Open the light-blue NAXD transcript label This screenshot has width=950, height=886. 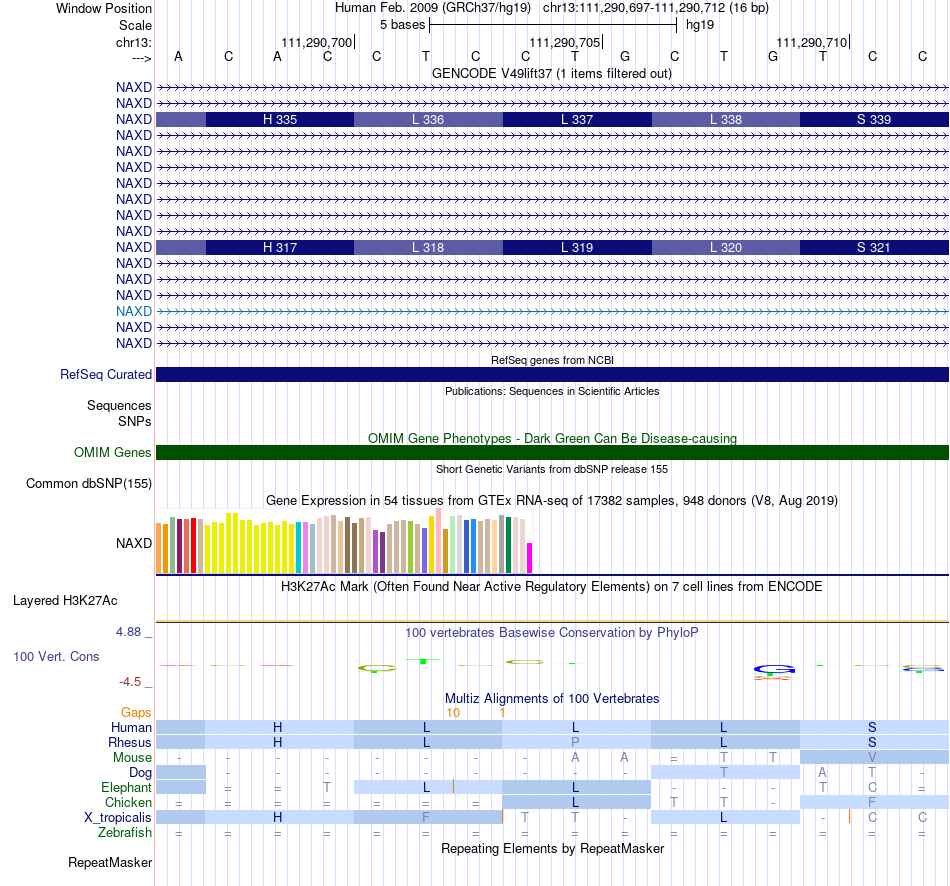click(x=134, y=311)
